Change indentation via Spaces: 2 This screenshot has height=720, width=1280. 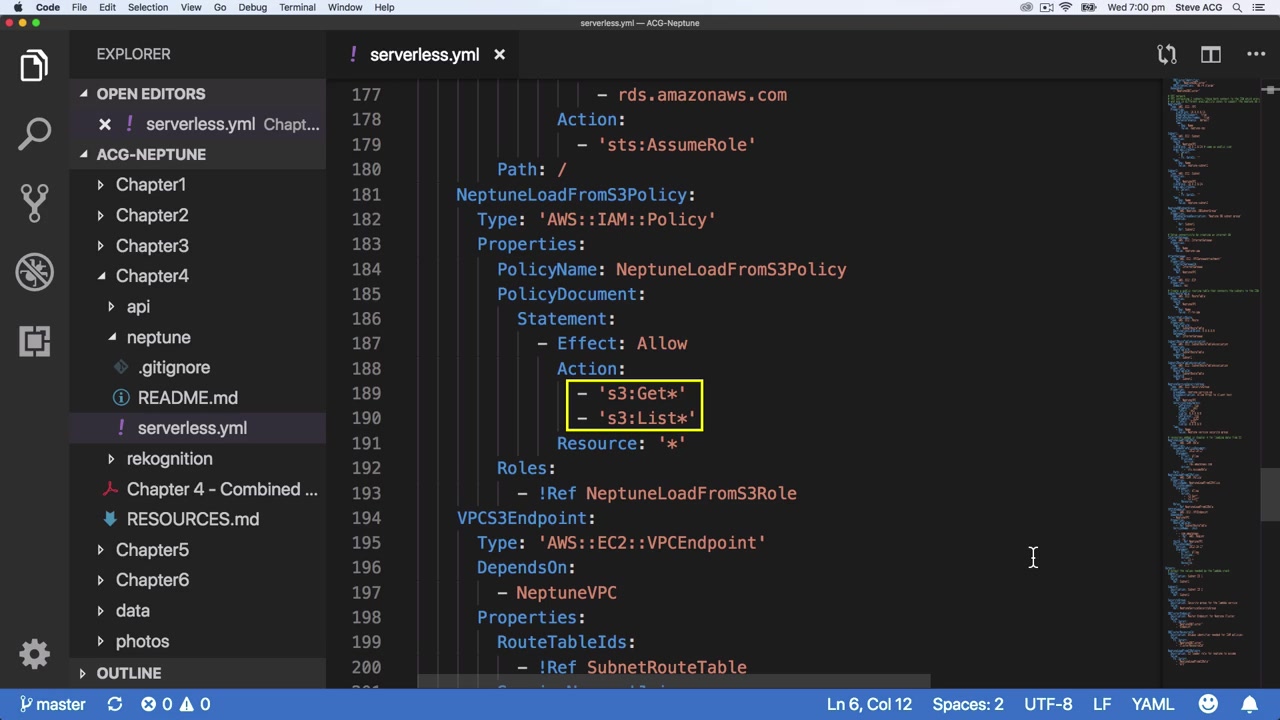[x=968, y=704]
